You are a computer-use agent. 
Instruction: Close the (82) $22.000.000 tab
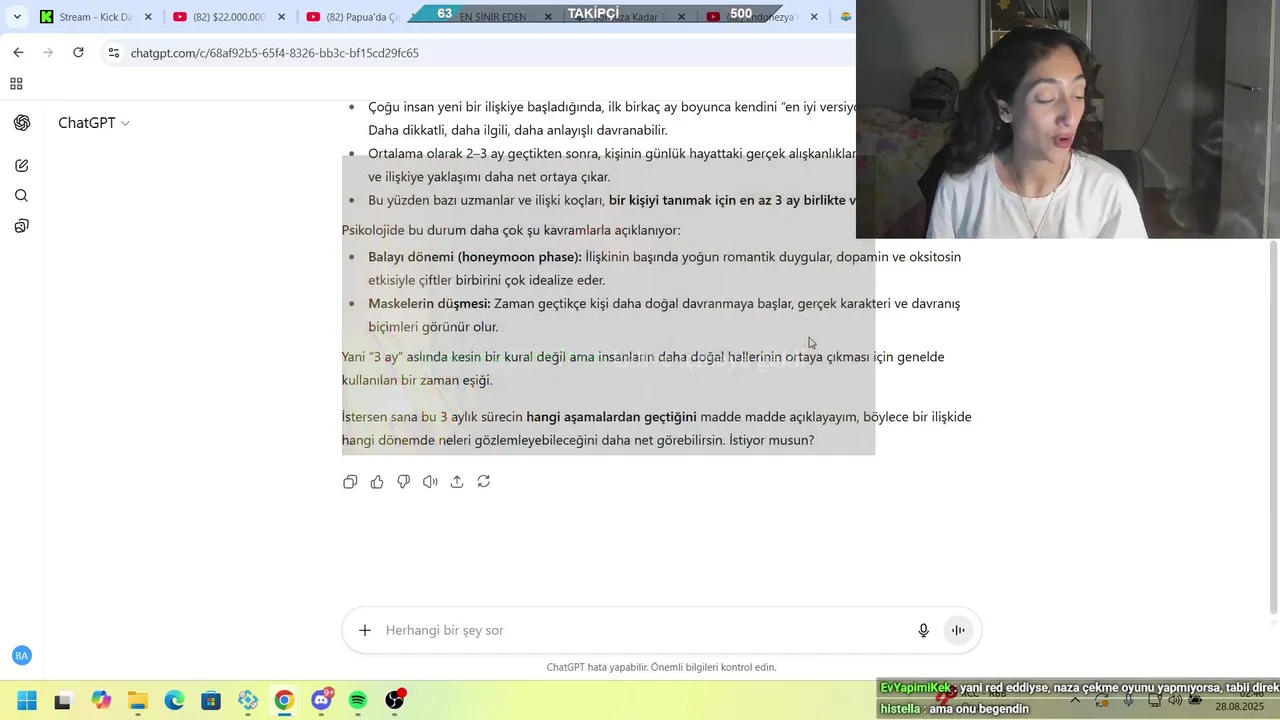click(281, 17)
